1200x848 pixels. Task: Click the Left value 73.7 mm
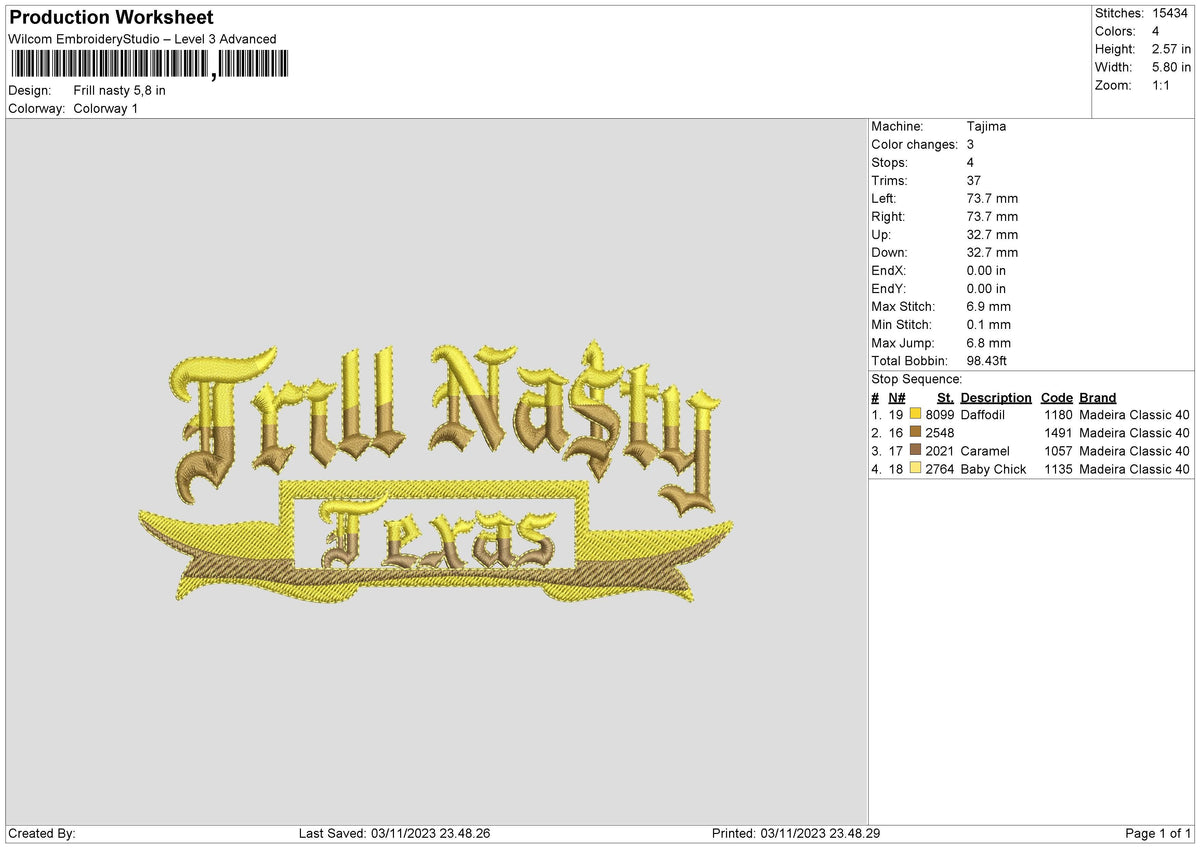(x=992, y=199)
